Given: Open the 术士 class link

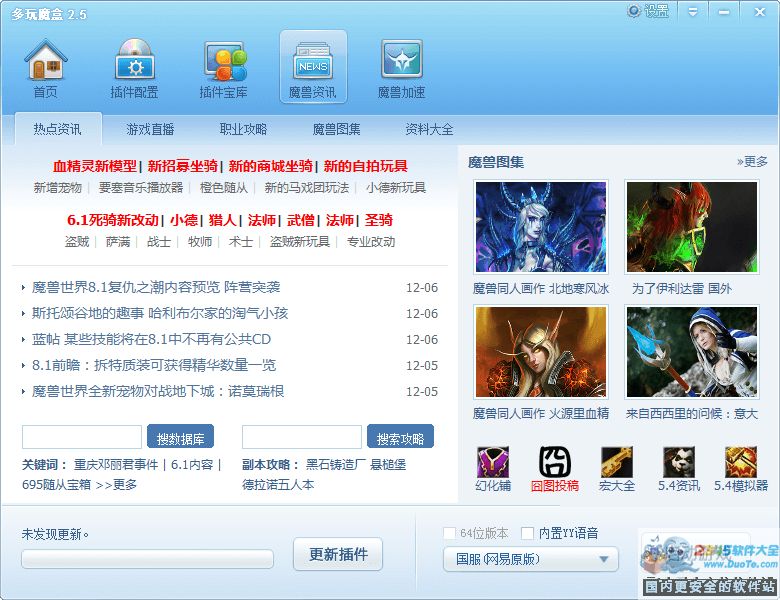Looking at the screenshot, I should pos(241,242).
